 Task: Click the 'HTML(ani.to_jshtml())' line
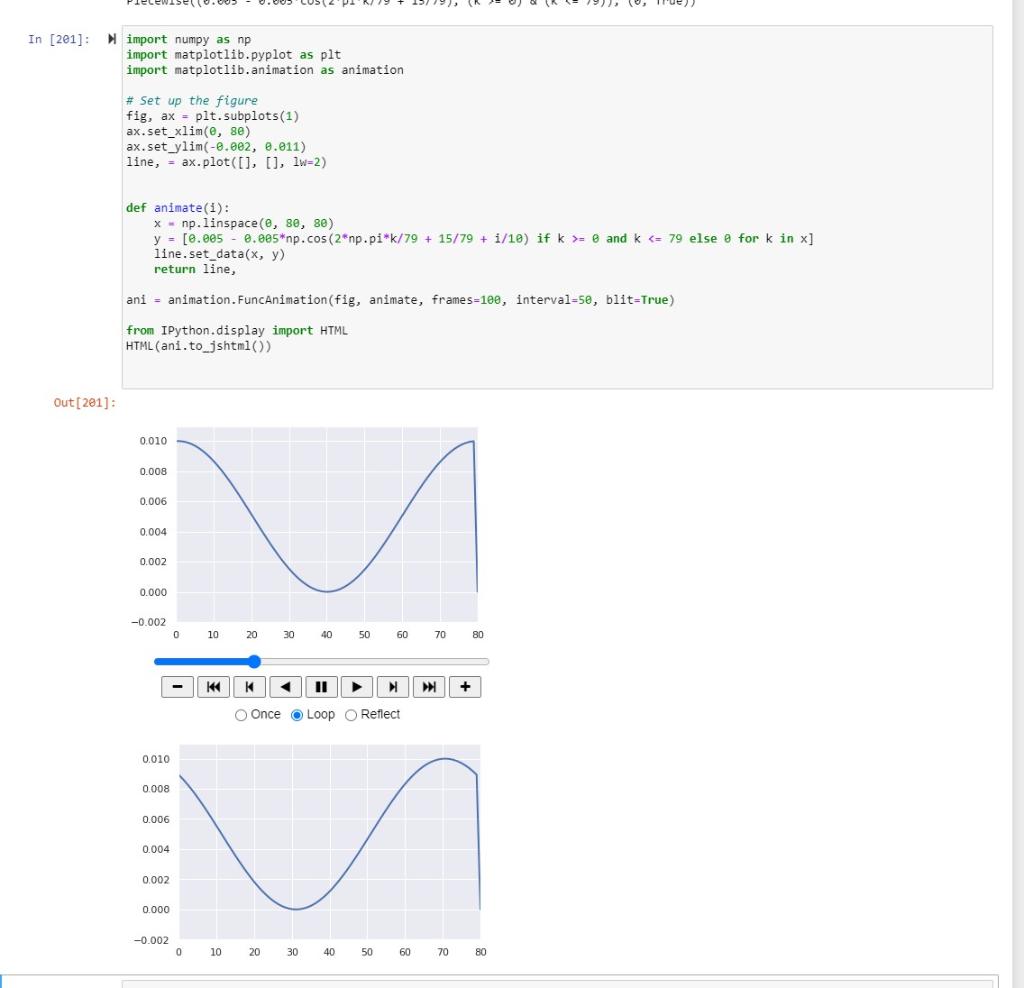click(199, 346)
